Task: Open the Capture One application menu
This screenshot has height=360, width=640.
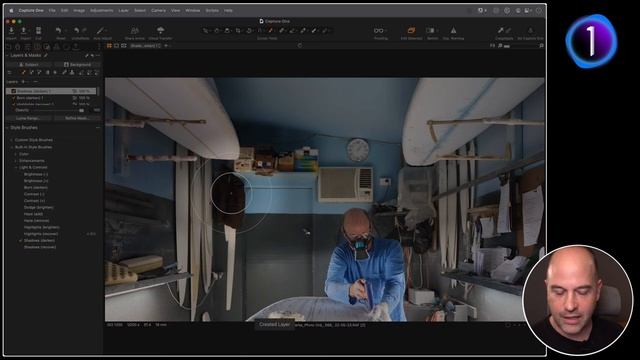Action: [x=31, y=10]
